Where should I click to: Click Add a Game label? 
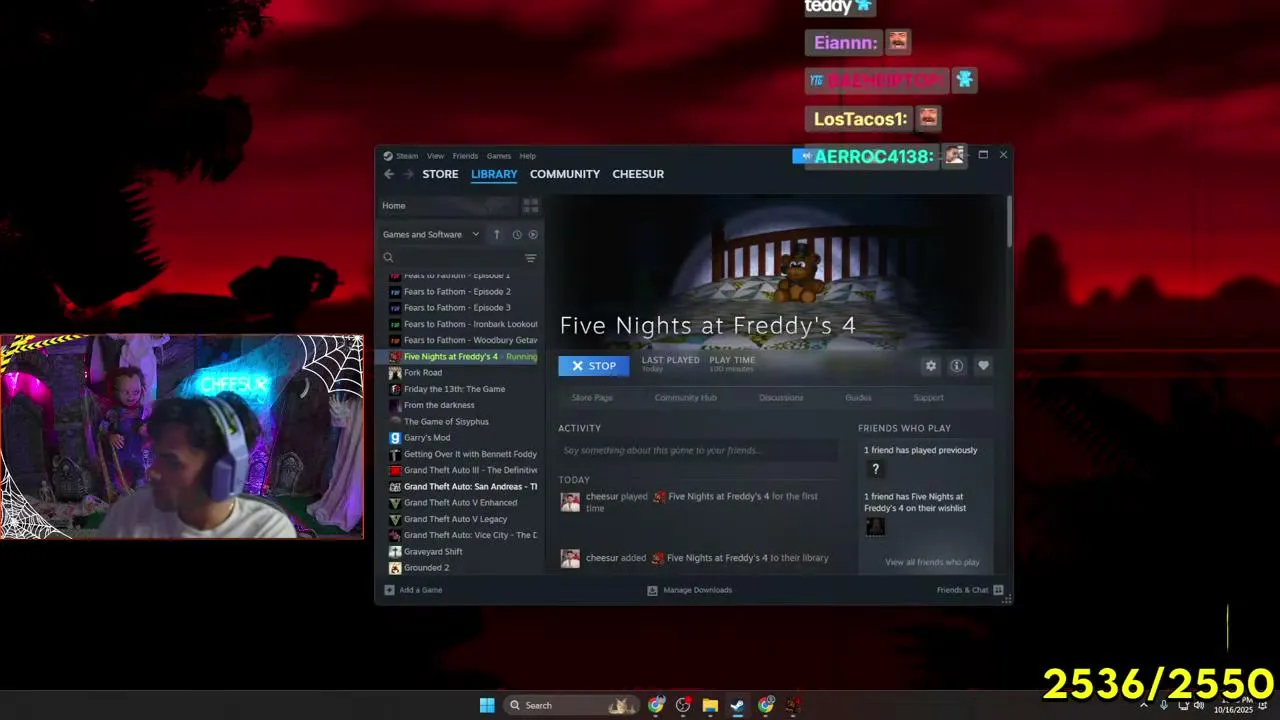(421, 590)
